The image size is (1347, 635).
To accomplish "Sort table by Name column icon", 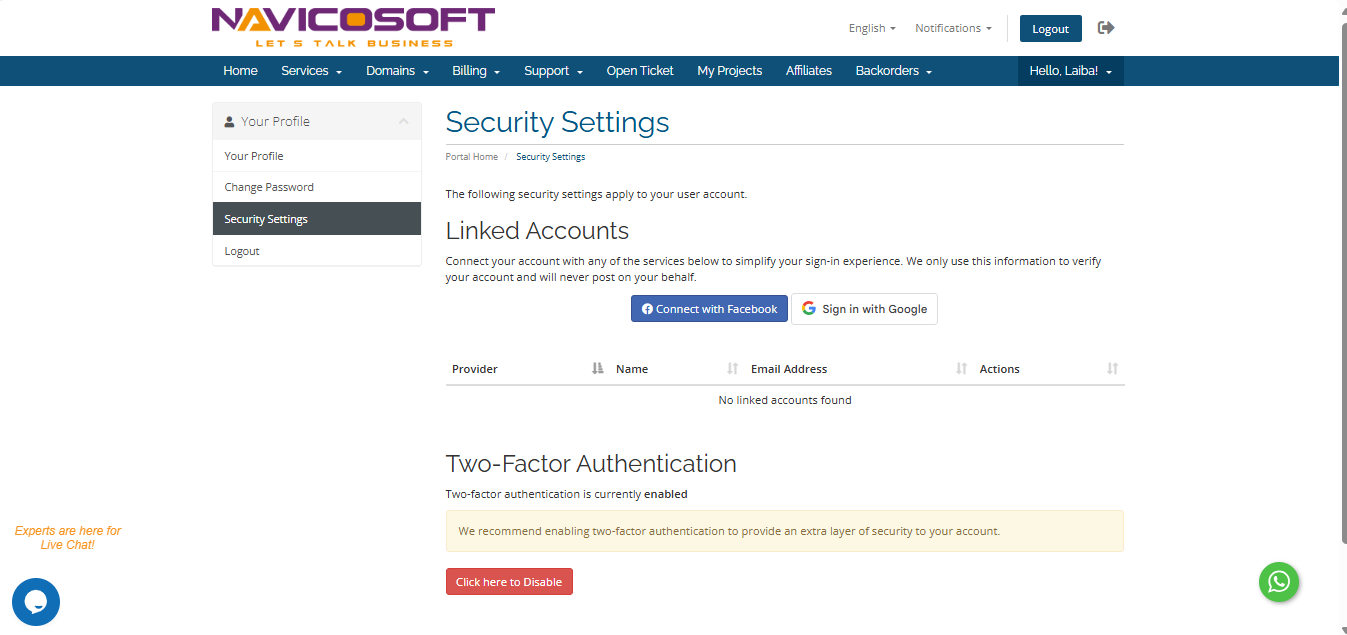I will pyautogui.click(x=732, y=369).
